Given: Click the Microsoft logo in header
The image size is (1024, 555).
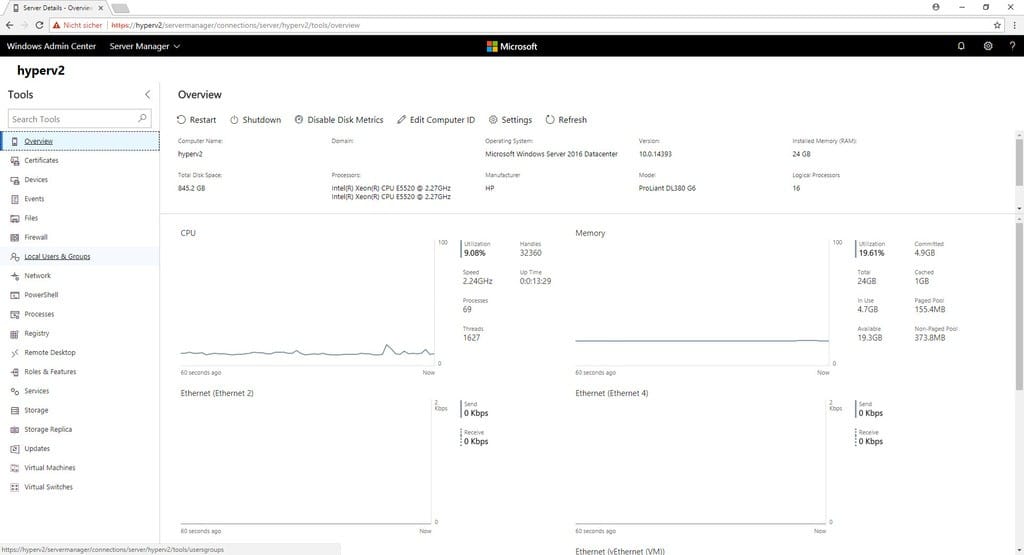Looking at the screenshot, I should pyautogui.click(x=512, y=46).
